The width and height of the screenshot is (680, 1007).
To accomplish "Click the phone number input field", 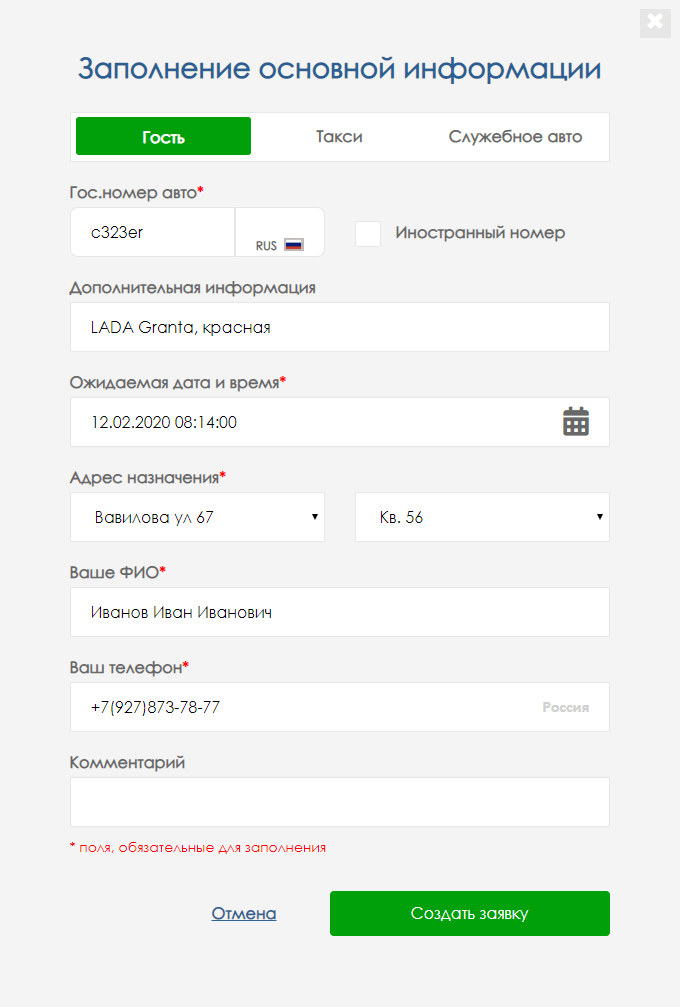I will click(x=300, y=707).
